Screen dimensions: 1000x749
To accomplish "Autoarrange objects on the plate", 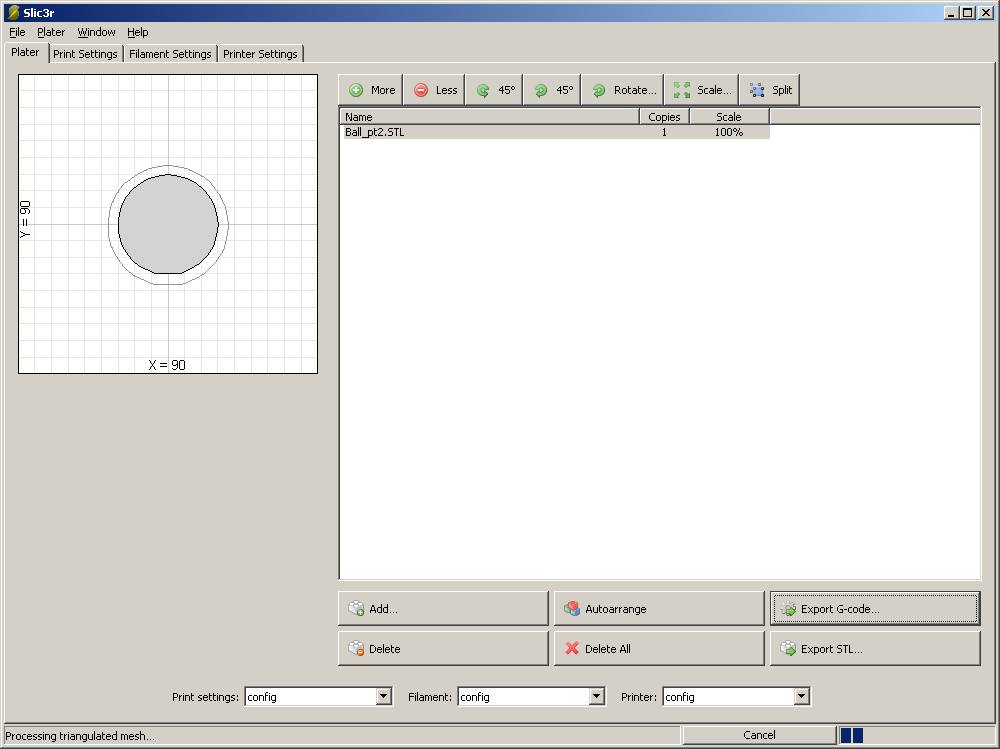I will (x=659, y=609).
